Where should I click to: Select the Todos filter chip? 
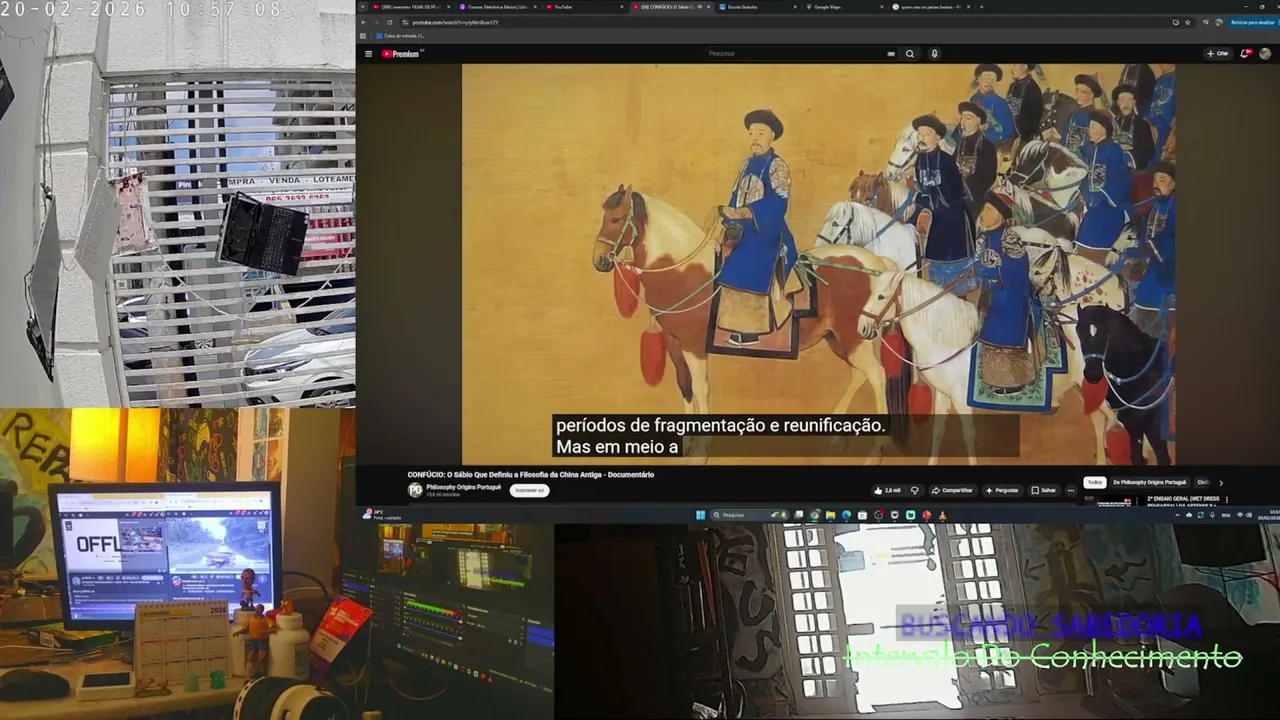click(x=1095, y=482)
